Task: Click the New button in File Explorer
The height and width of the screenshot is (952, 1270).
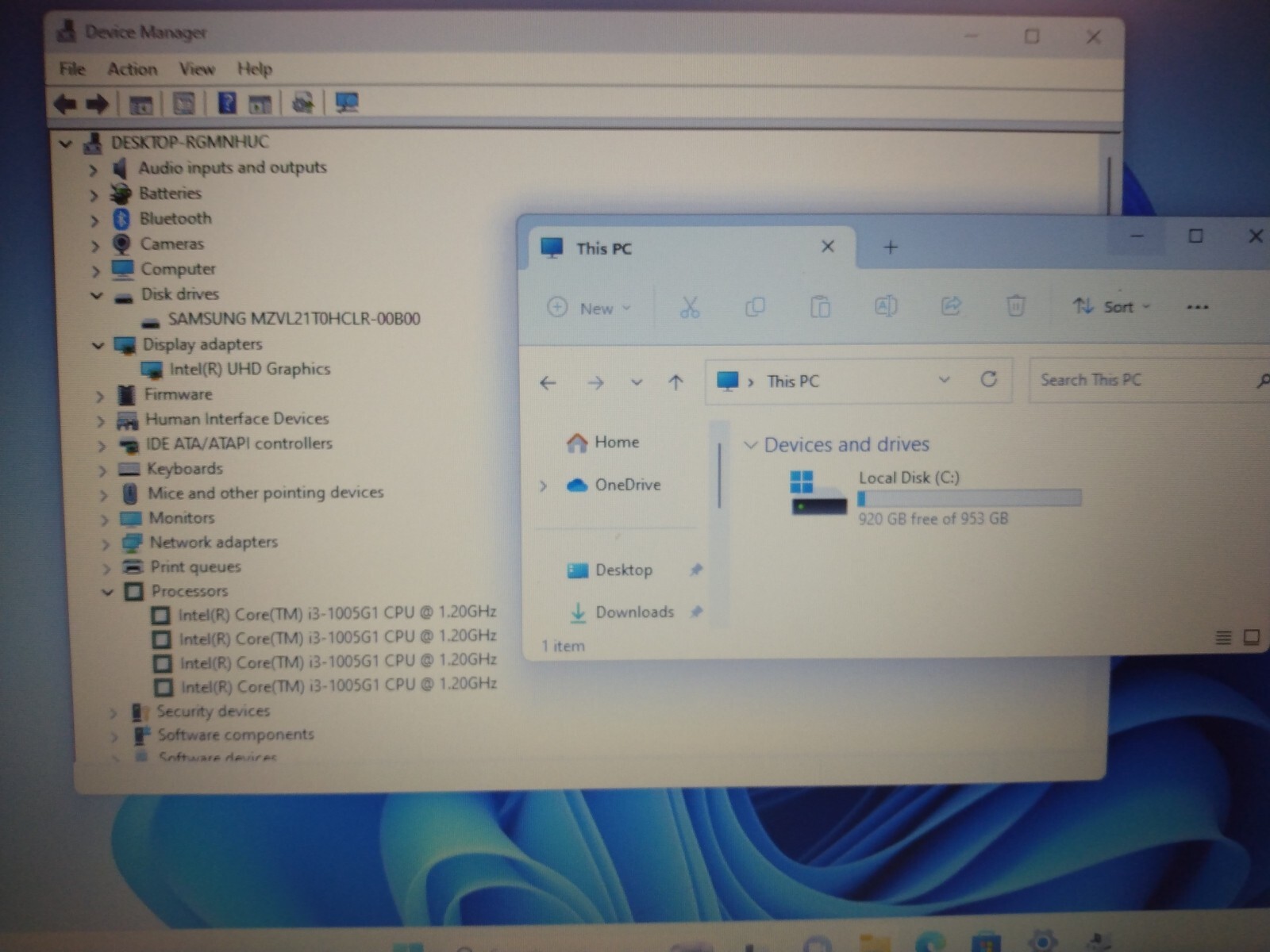Action: point(589,308)
